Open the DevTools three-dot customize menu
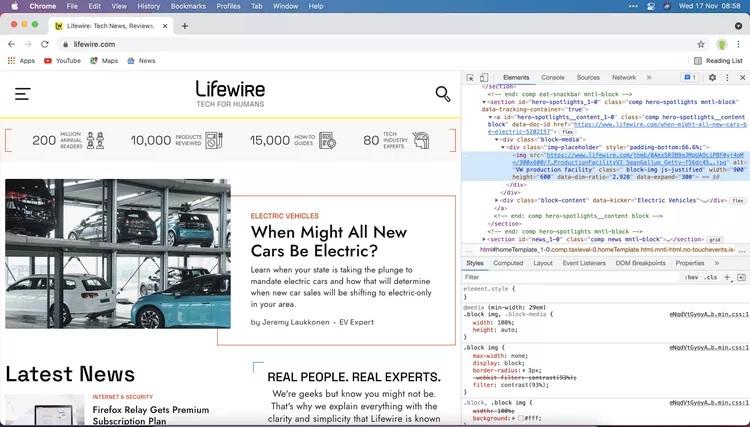The image size is (750, 427). (x=728, y=77)
